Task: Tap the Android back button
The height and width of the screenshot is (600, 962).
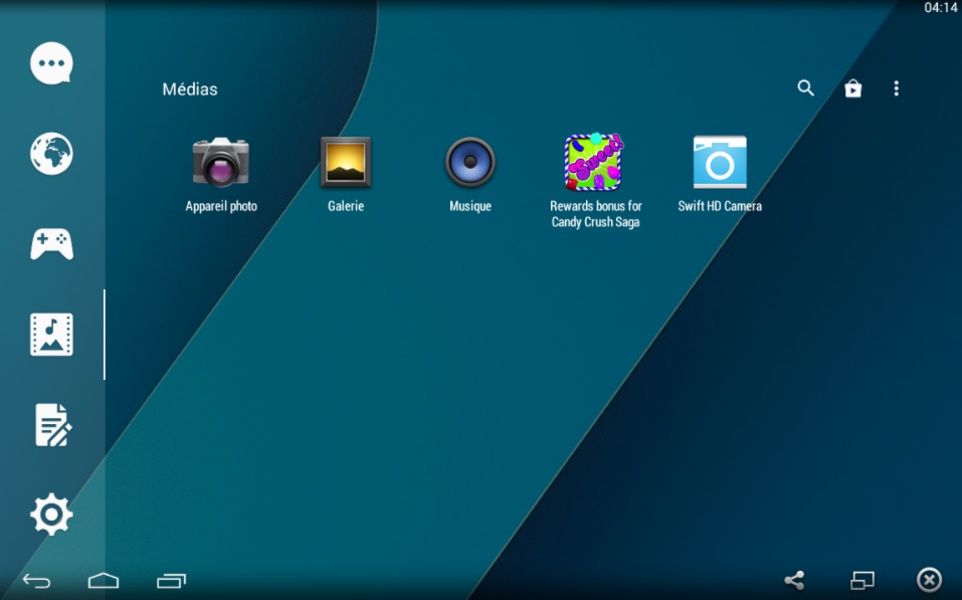Action: 37,580
